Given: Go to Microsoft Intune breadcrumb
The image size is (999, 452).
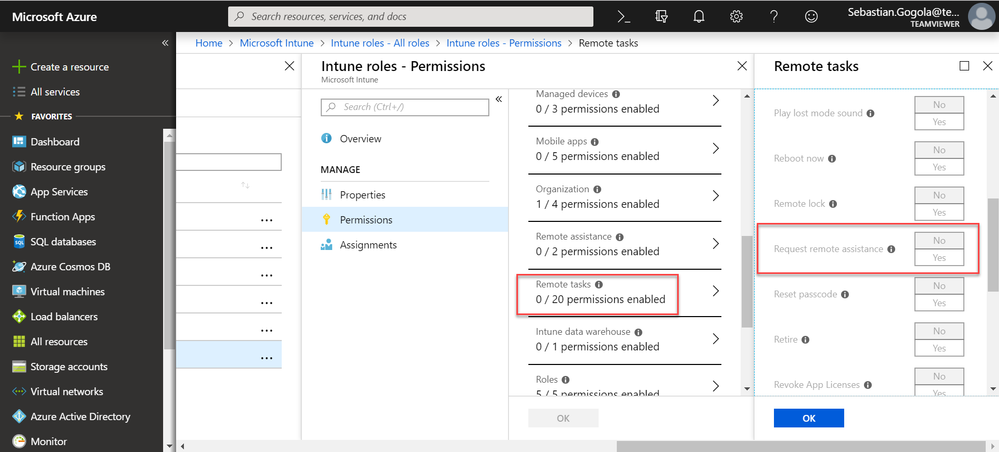Looking at the screenshot, I should 277,43.
